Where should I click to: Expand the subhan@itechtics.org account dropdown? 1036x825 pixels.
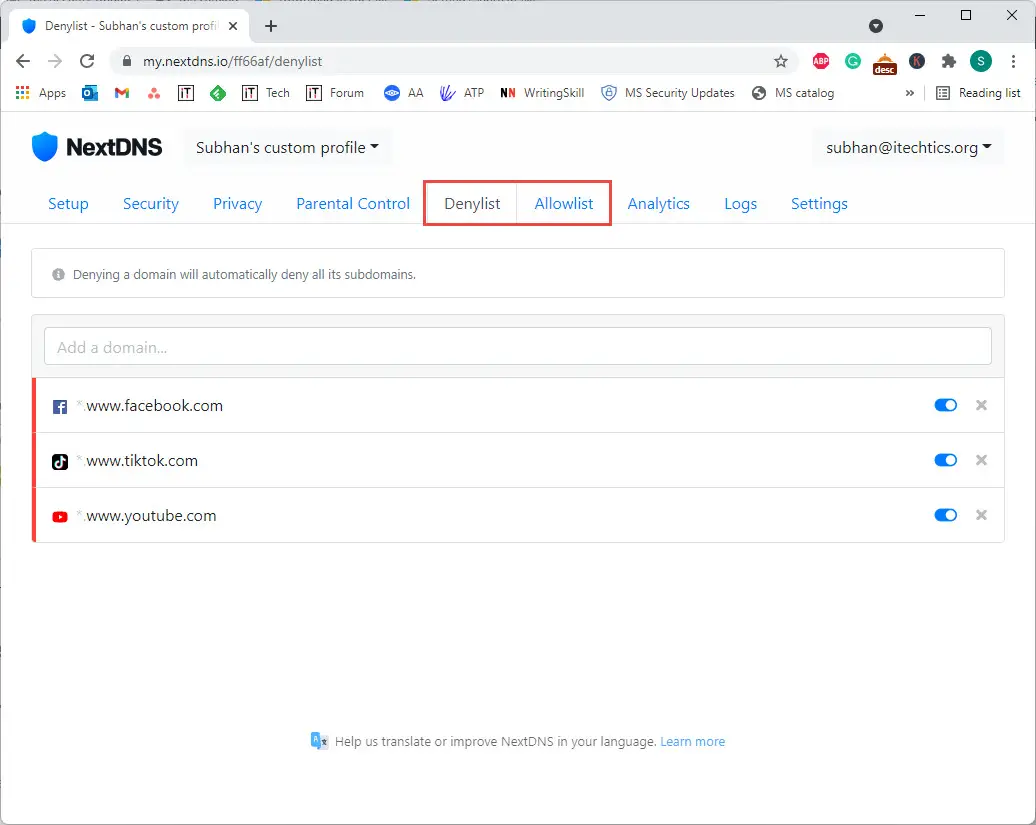pyautogui.click(x=908, y=147)
